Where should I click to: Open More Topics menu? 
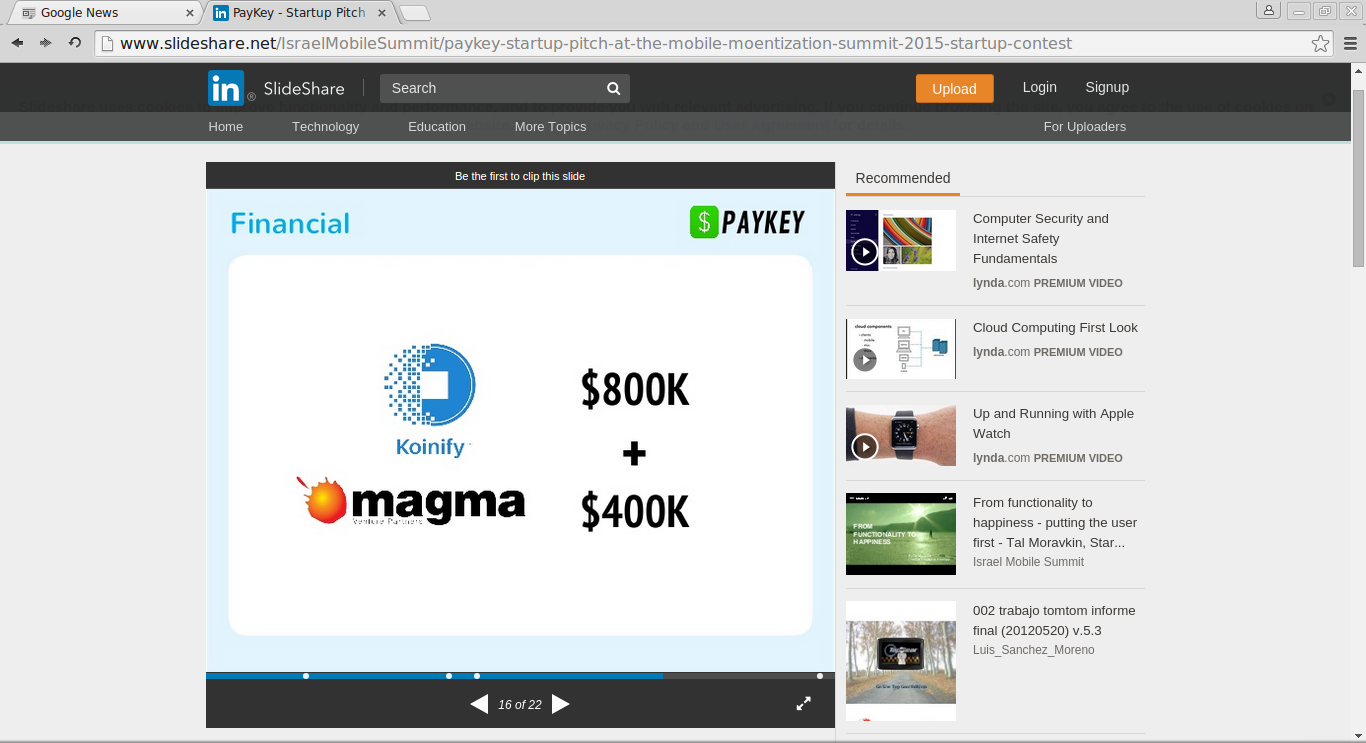pyautogui.click(x=550, y=127)
